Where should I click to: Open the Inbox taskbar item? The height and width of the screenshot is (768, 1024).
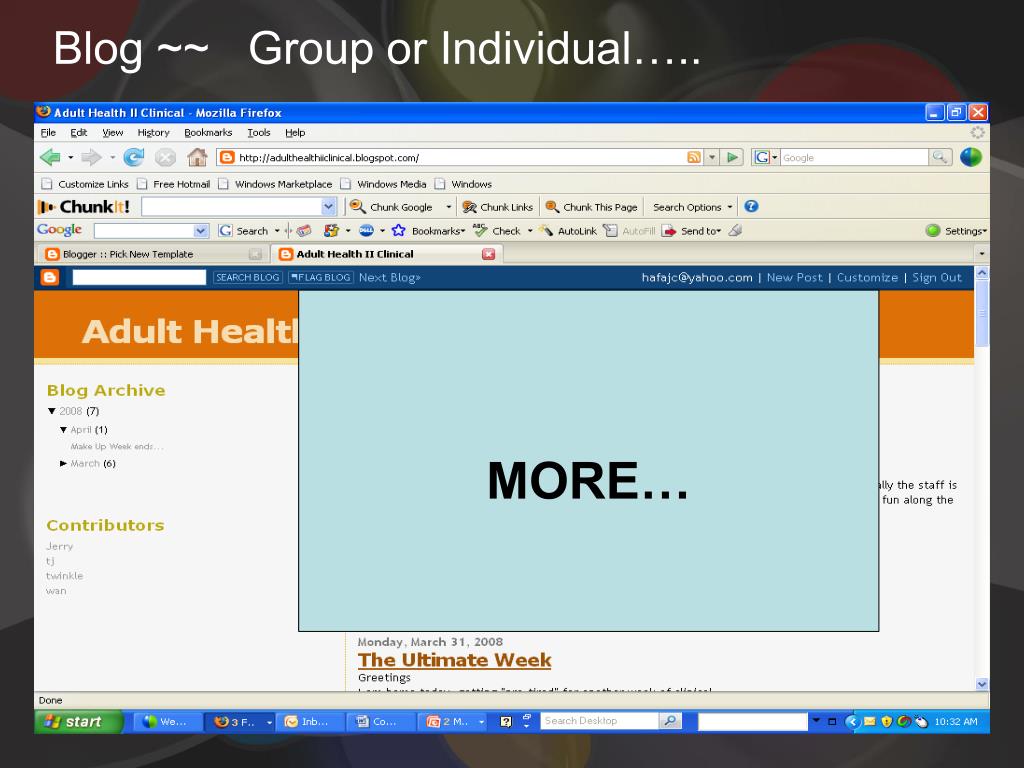pyautogui.click(x=312, y=722)
